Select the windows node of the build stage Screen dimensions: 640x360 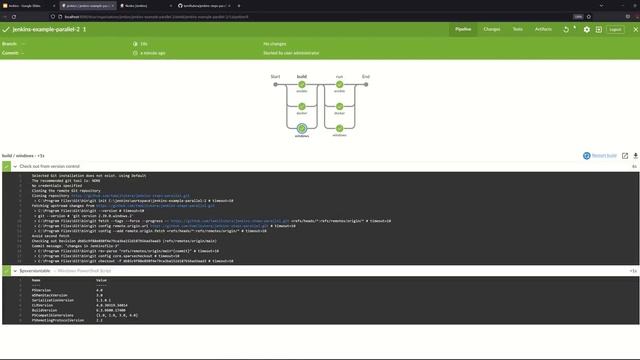(302, 128)
